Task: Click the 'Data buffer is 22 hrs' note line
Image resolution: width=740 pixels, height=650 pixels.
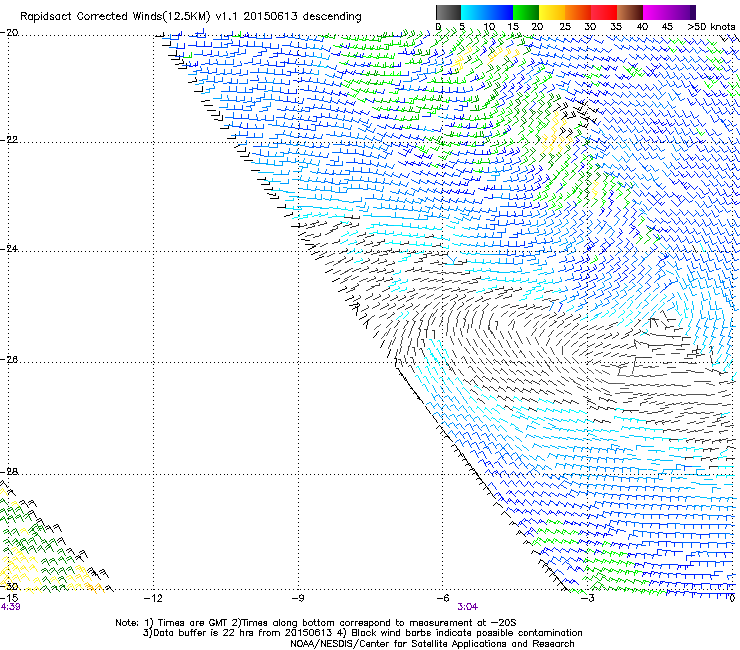Action: (362, 633)
